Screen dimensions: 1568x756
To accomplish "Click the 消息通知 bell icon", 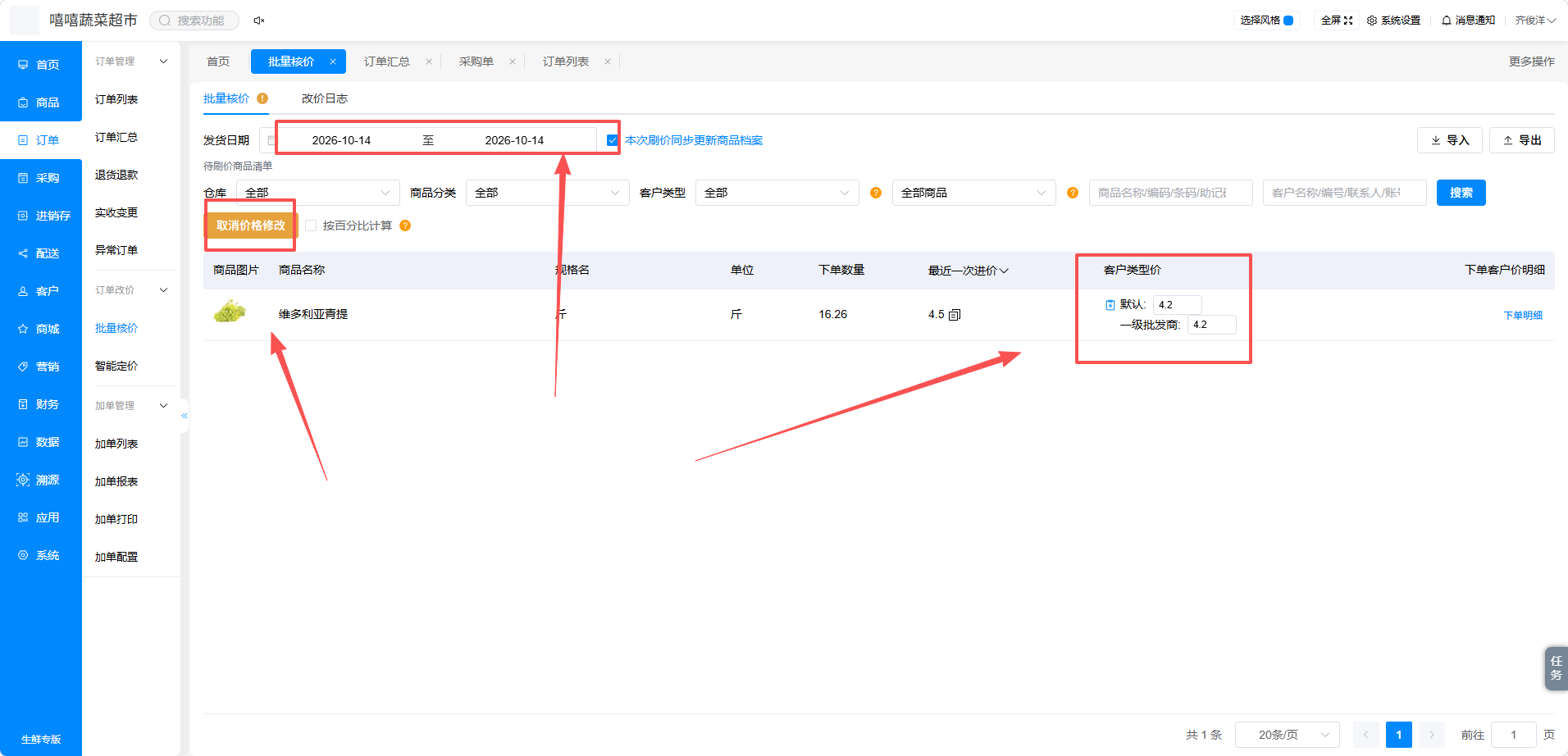I will [x=1447, y=20].
